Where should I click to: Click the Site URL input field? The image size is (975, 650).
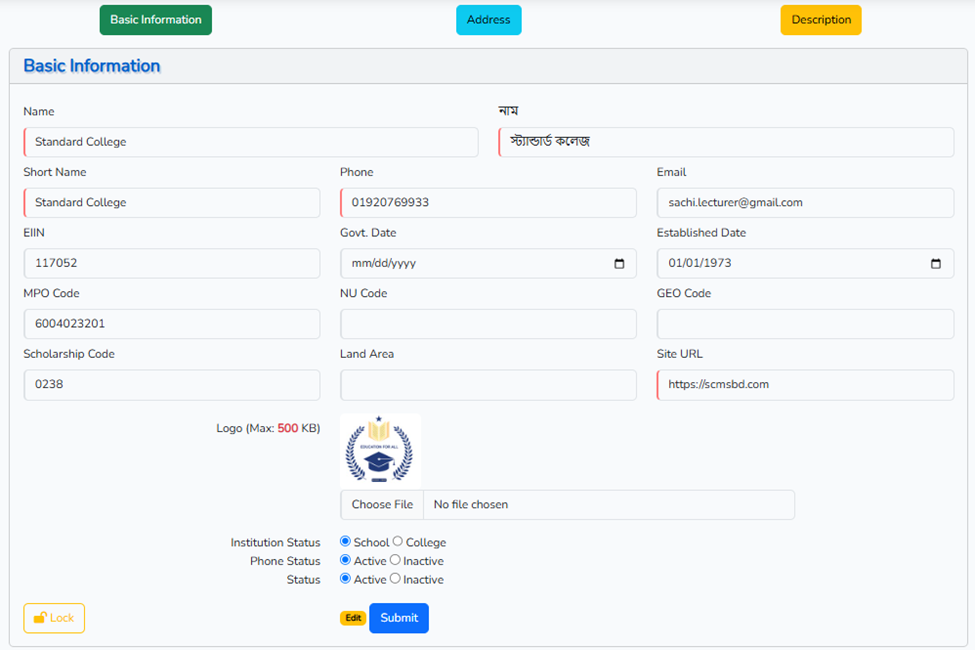[x=805, y=385]
